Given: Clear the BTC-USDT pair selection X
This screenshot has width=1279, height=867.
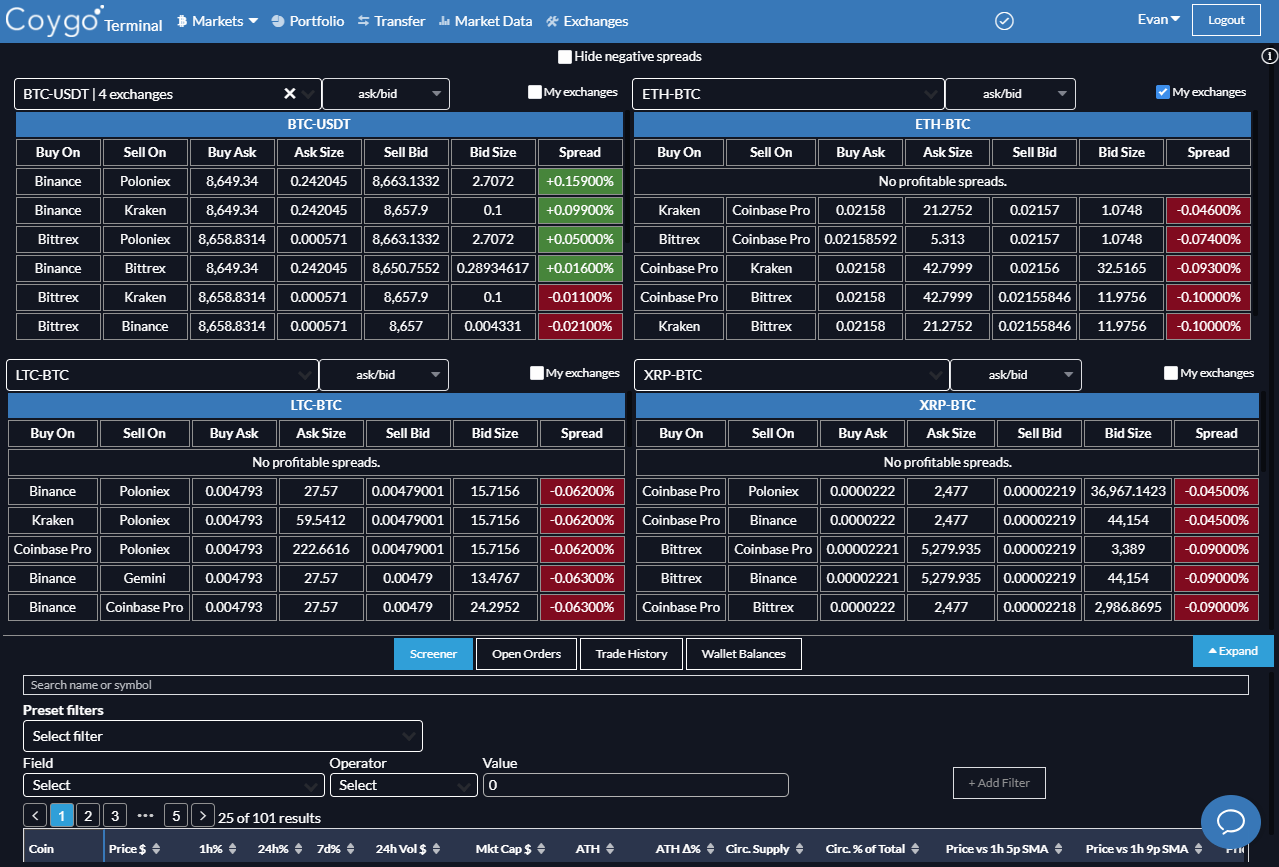Looking at the screenshot, I should pos(290,93).
